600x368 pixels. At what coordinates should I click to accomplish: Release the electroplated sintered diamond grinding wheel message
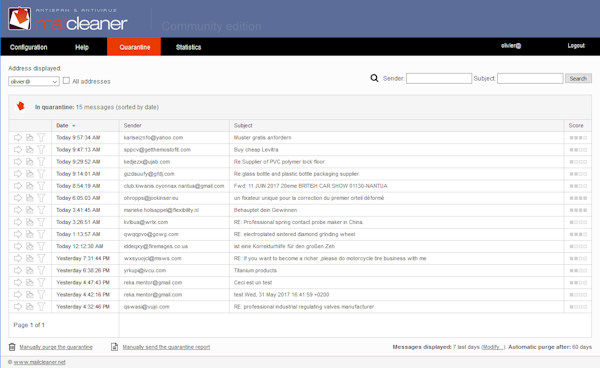pos(18,234)
